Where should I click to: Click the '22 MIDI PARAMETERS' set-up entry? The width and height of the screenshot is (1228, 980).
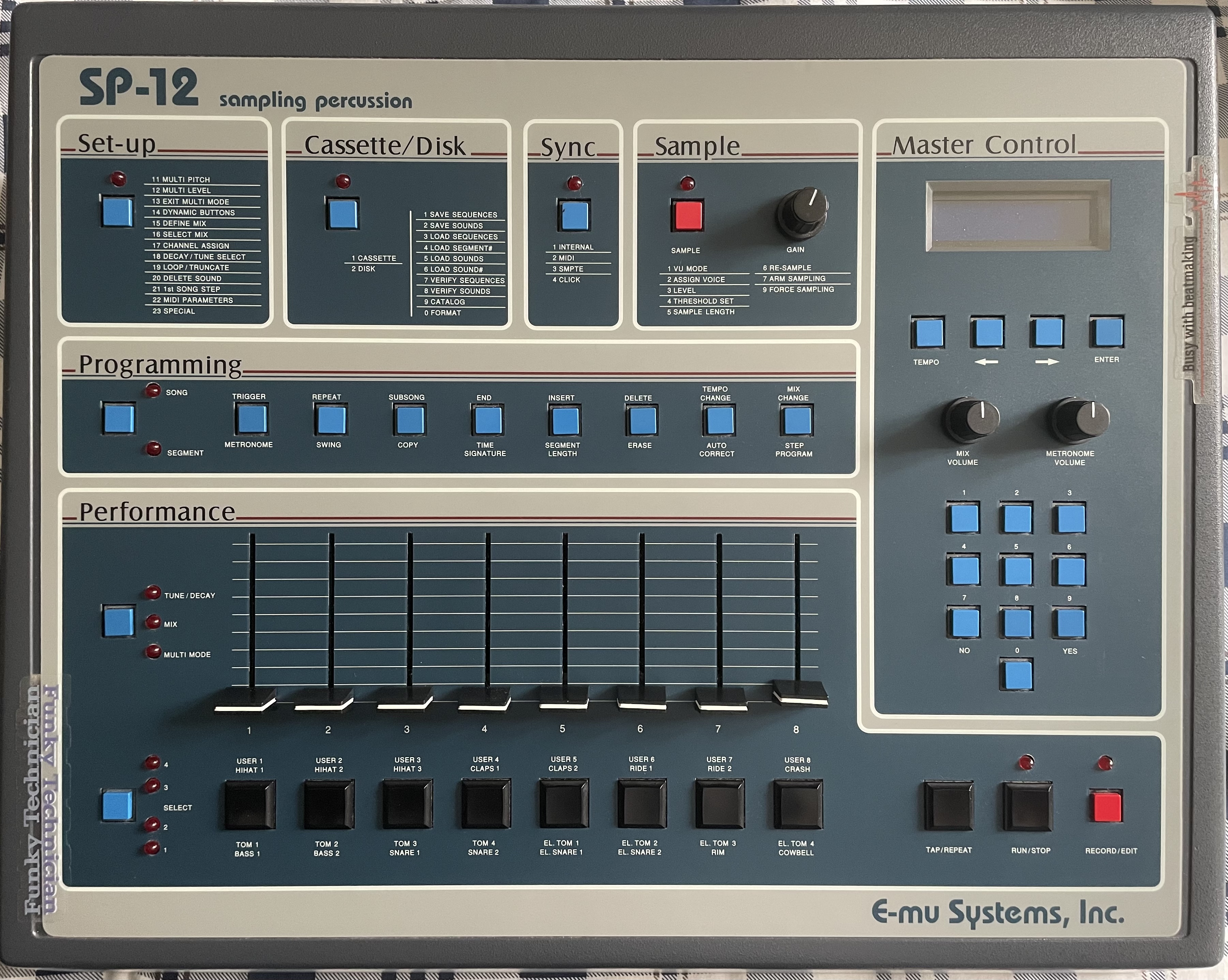click(193, 300)
